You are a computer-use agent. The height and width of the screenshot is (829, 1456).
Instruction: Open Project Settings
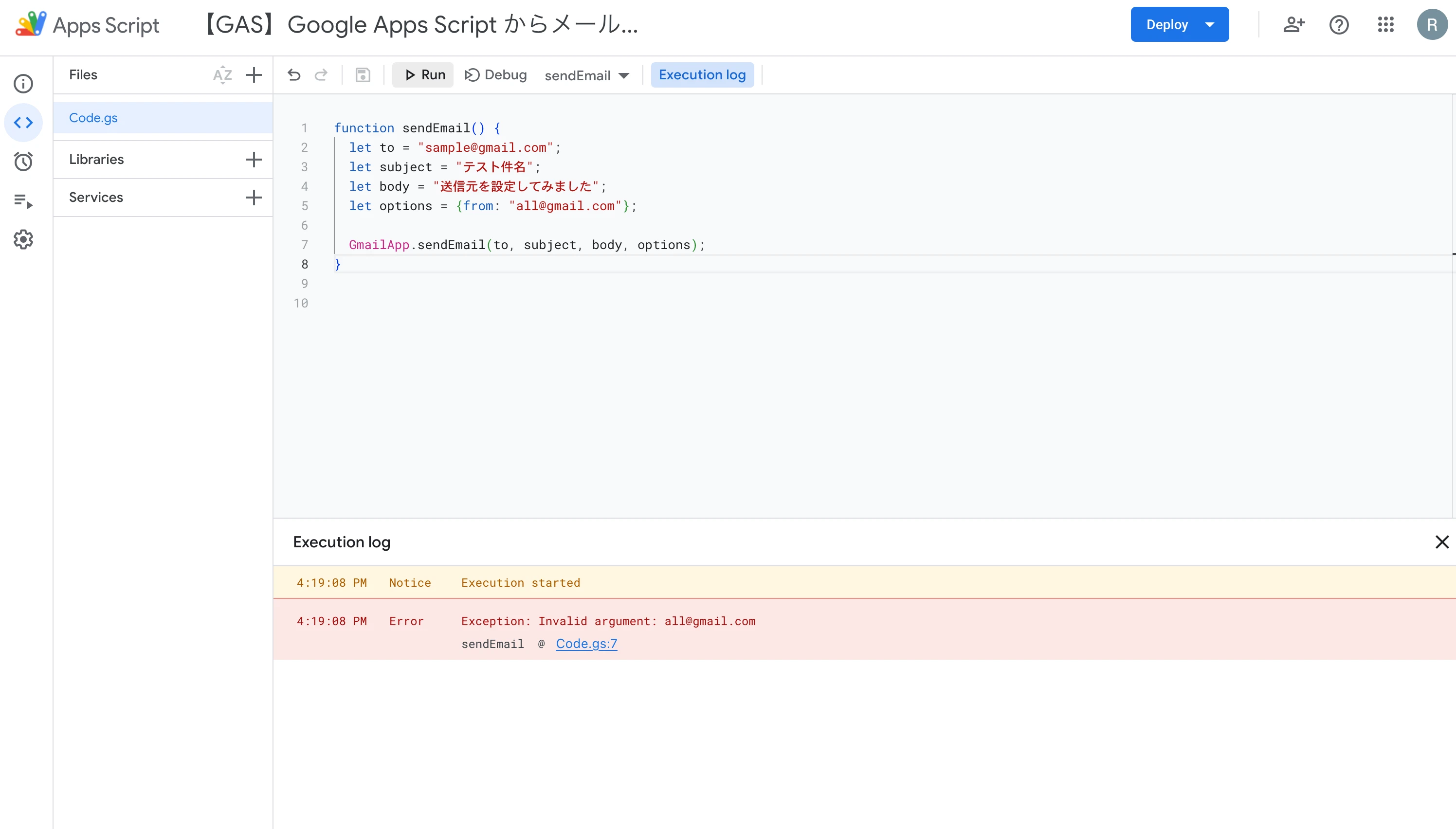(x=23, y=239)
